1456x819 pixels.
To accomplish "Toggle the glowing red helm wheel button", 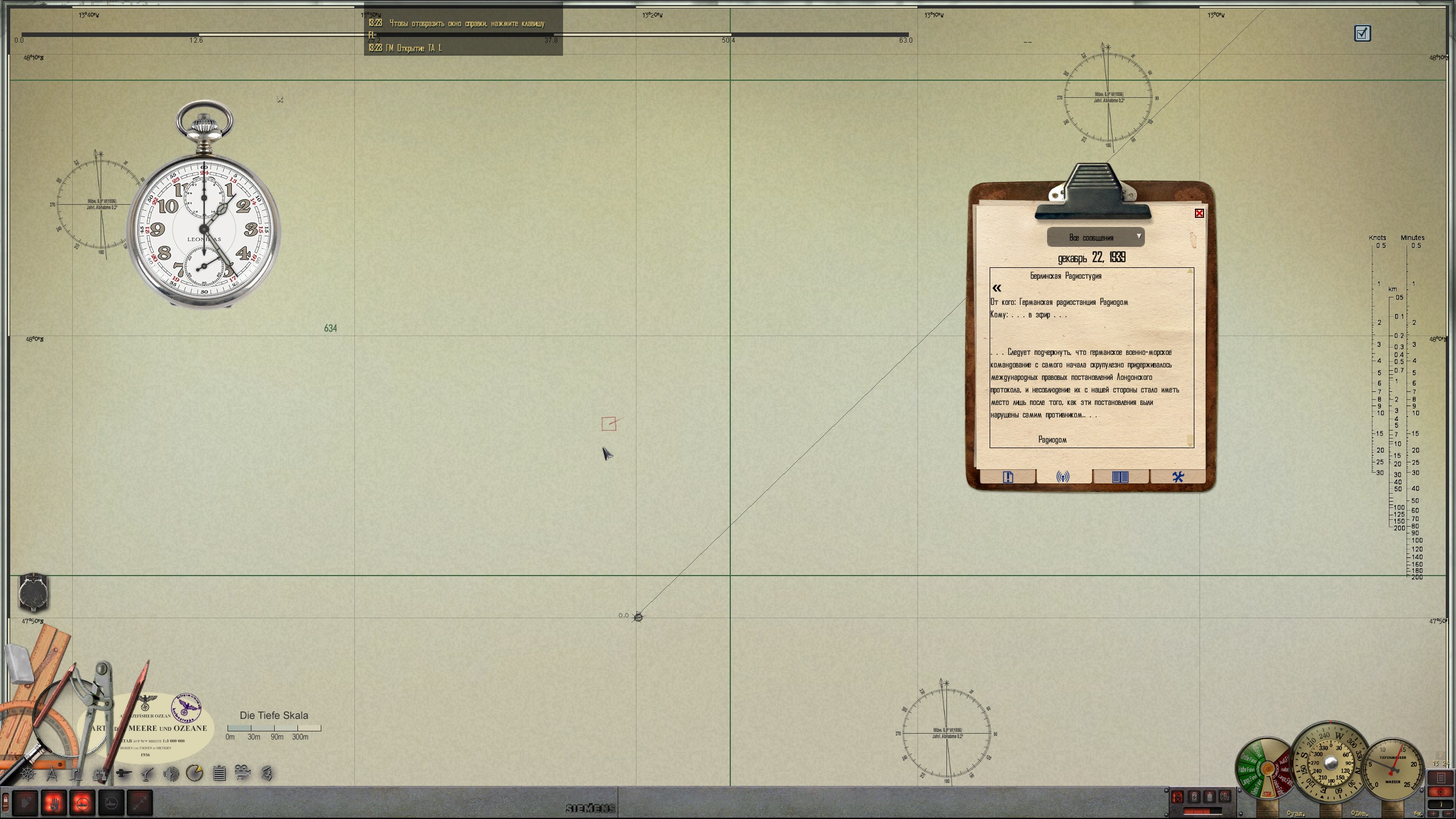I will point(1441,792).
